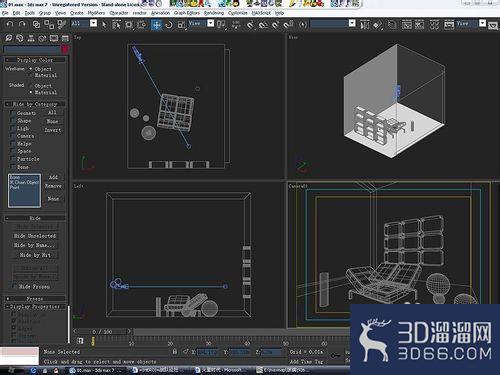Open the Select by Name icon
The height and width of the screenshot is (375, 500).
click(116, 24)
